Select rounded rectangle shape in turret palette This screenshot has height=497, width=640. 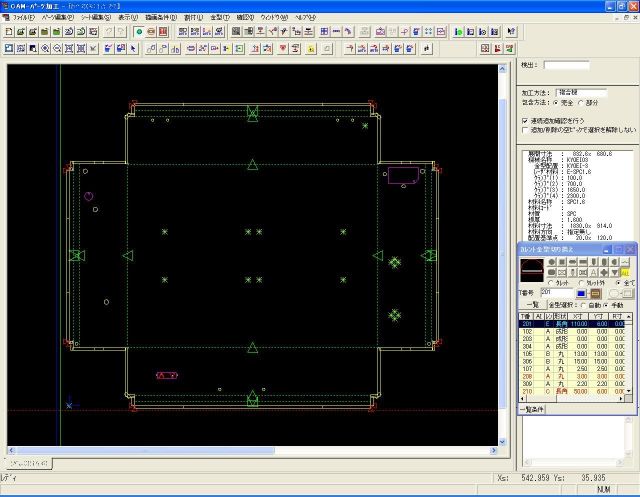point(552,272)
